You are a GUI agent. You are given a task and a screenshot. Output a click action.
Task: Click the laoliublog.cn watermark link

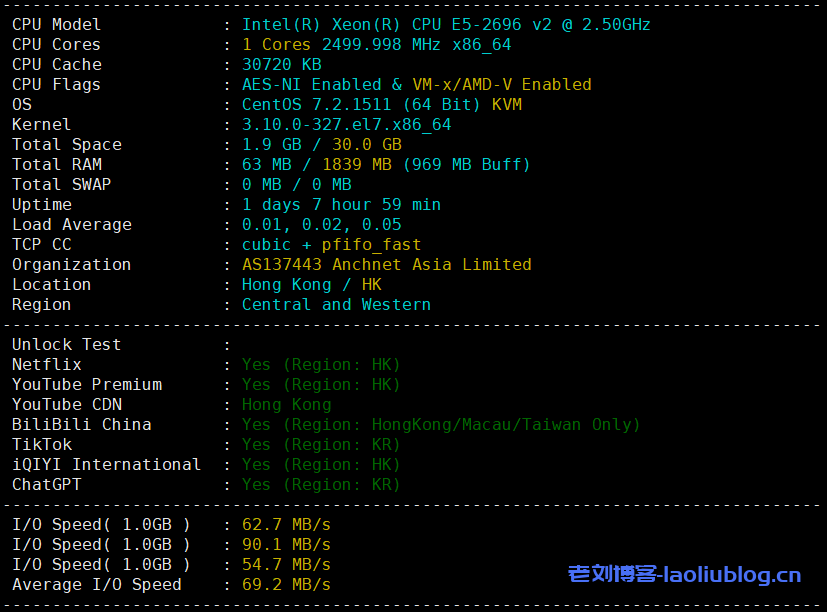pyautogui.click(x=684, y=574)
